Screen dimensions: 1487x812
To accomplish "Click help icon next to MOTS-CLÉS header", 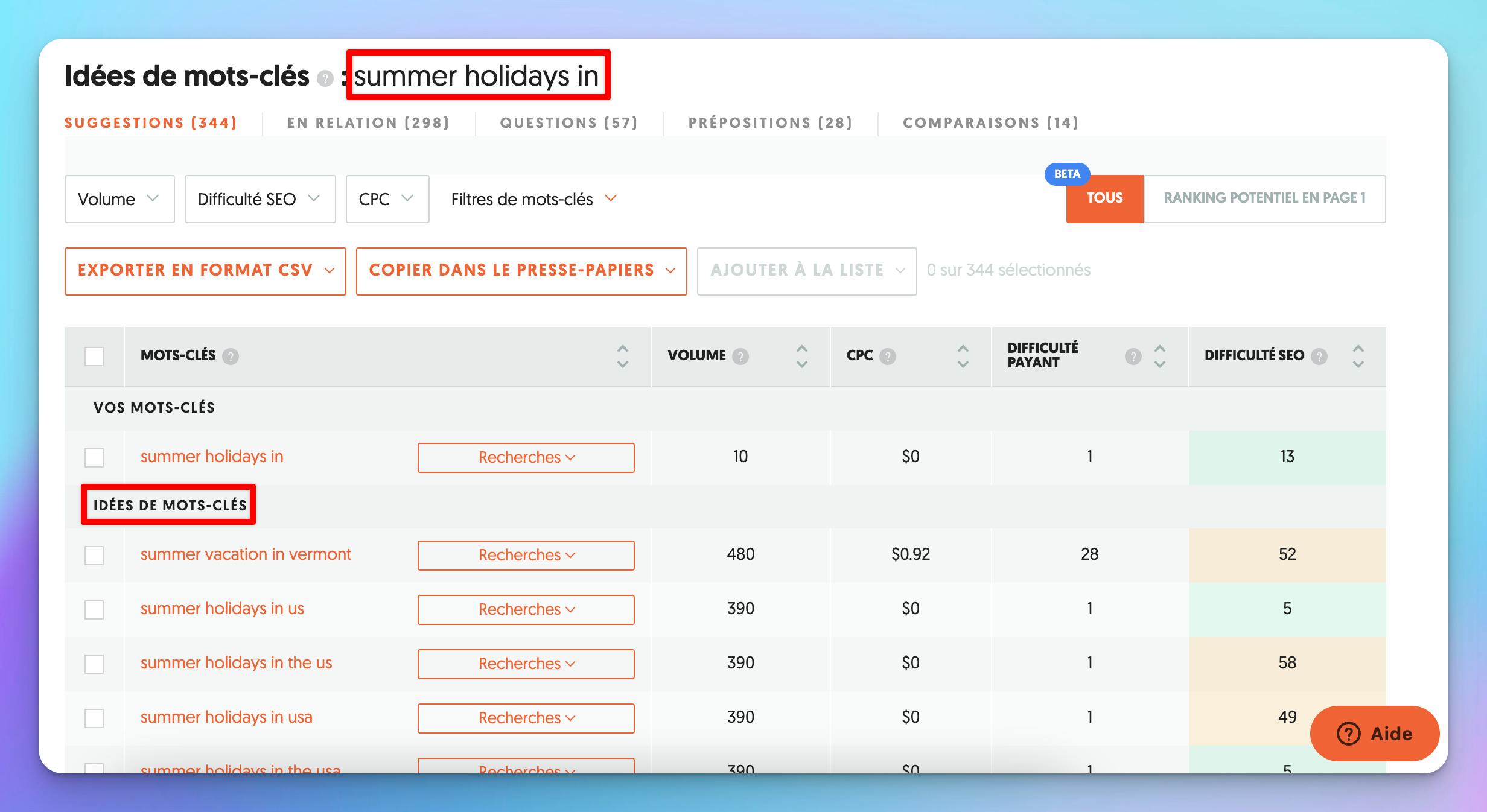I will [231, 357].
